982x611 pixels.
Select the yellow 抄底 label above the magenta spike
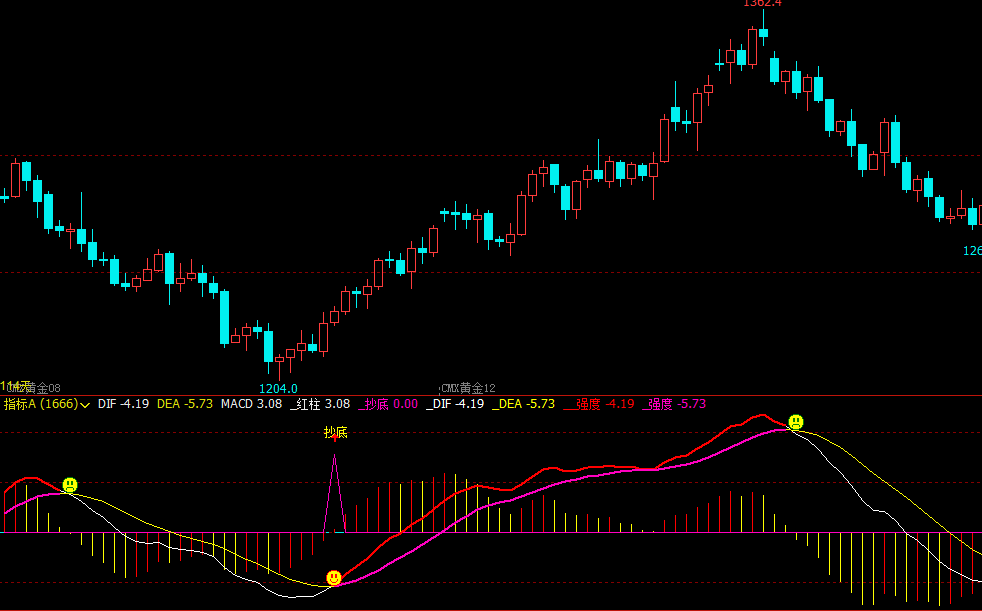(x=335, y=432)
